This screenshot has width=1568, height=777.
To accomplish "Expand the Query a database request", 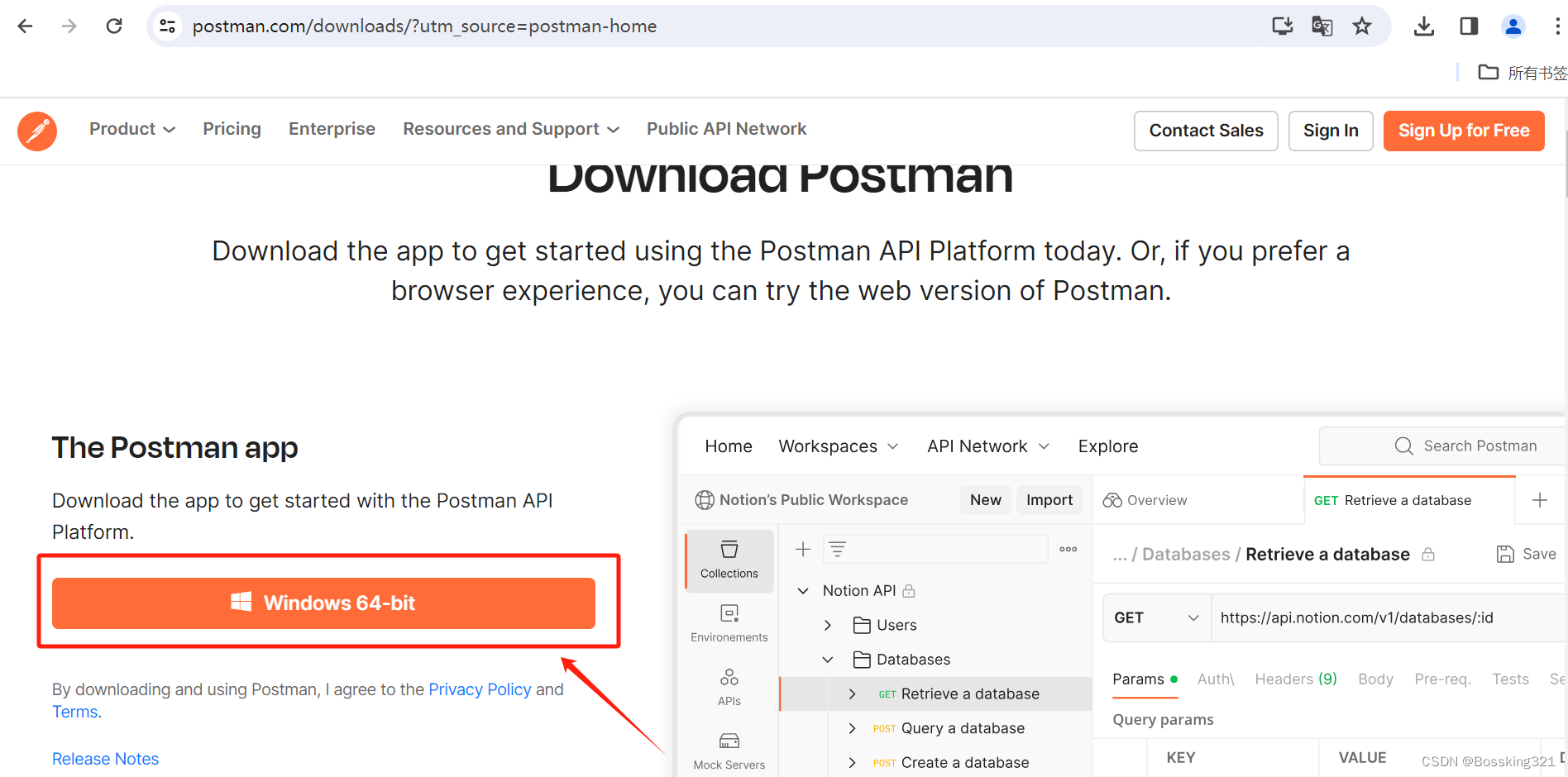I will tap(853, 728).
